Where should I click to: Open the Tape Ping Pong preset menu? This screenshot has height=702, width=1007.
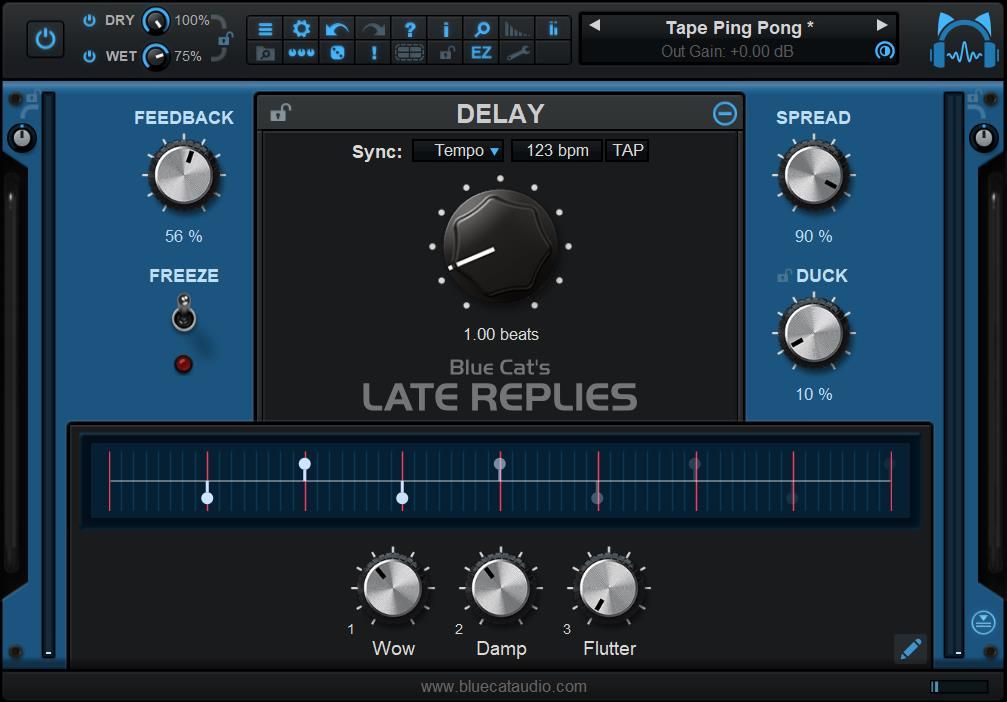[739, 27]
